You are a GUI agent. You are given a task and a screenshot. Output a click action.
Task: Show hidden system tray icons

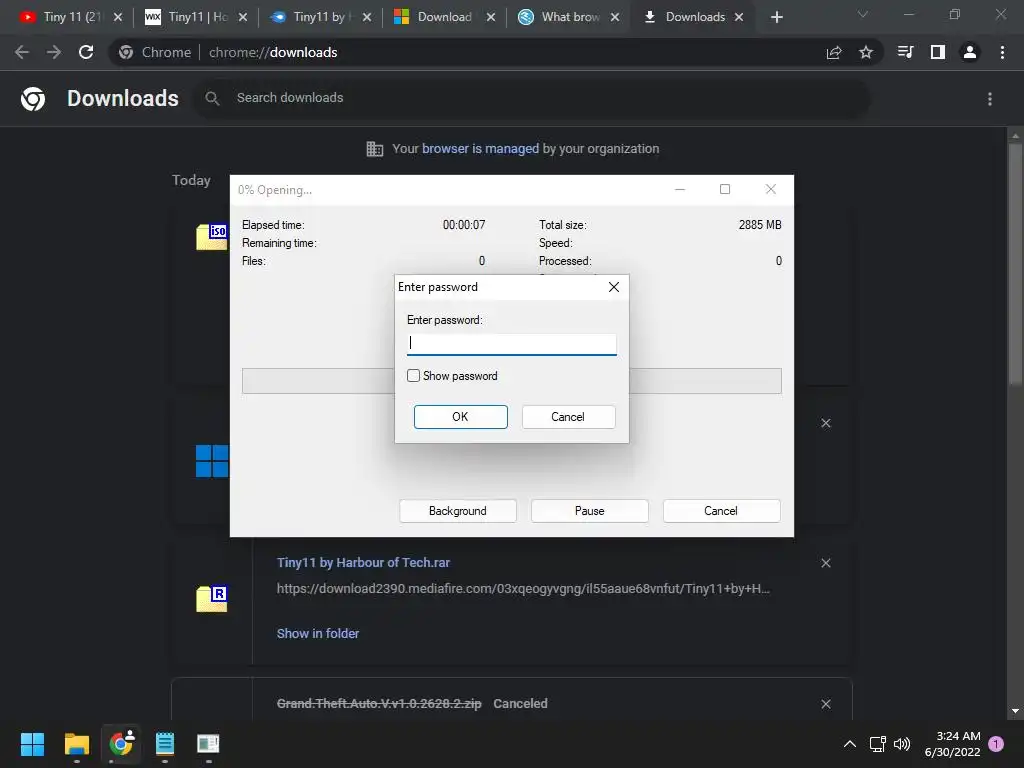pos(850,744)
